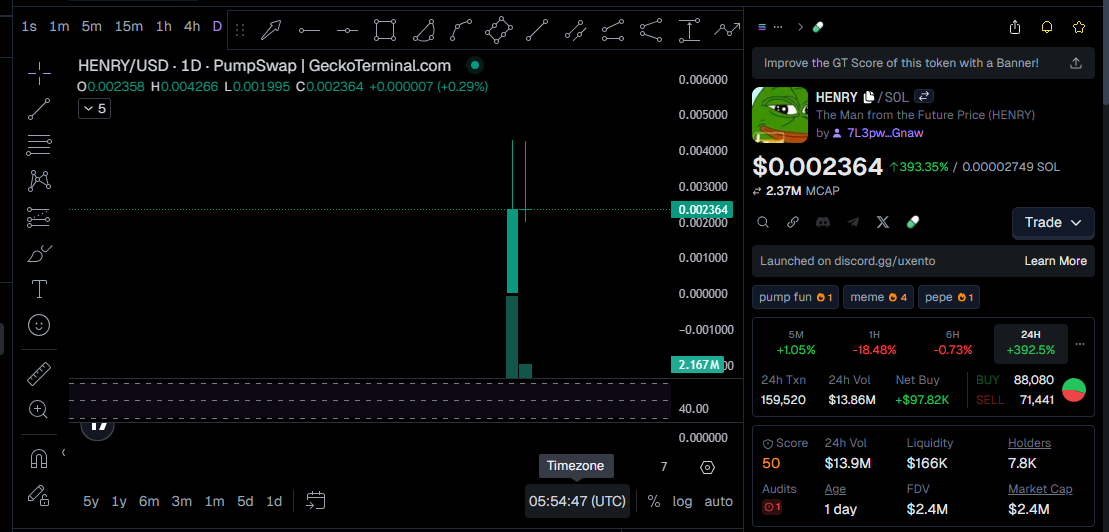Open the timezone clock 05:54:47 (UTC)
The width and height of the screenshot is (1109, 532).
(577, 502)
